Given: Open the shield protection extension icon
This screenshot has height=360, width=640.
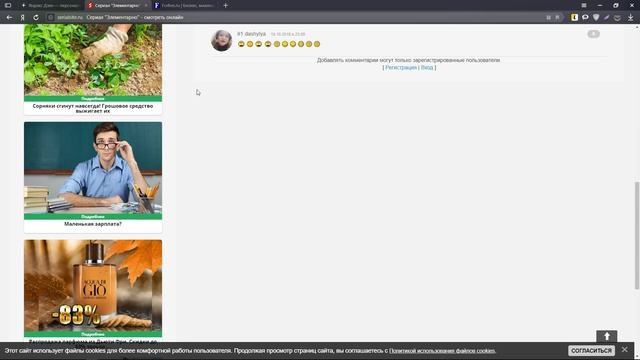Looking at the screenshot, I should pyautogui.click(x=596, y=17).
